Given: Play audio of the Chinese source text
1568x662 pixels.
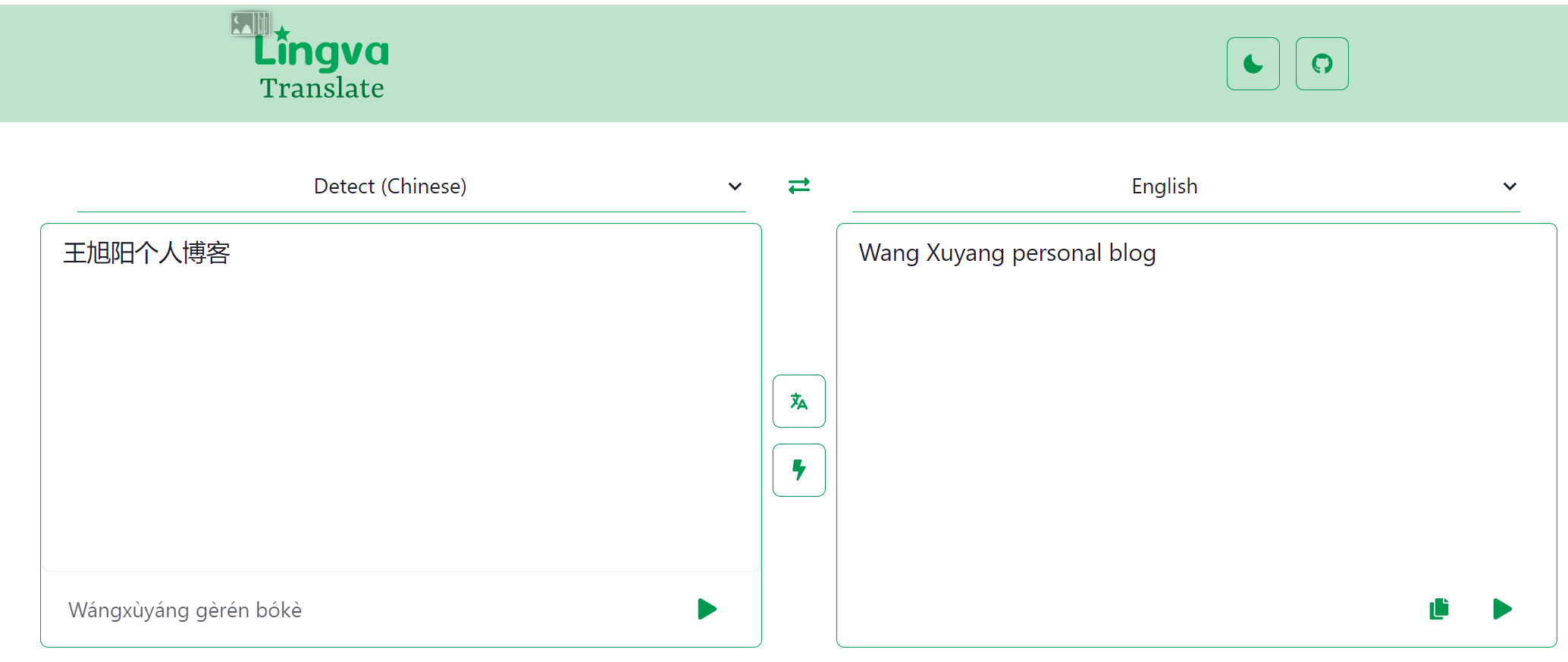Looking at the screenshot, I should click(707, 609).
